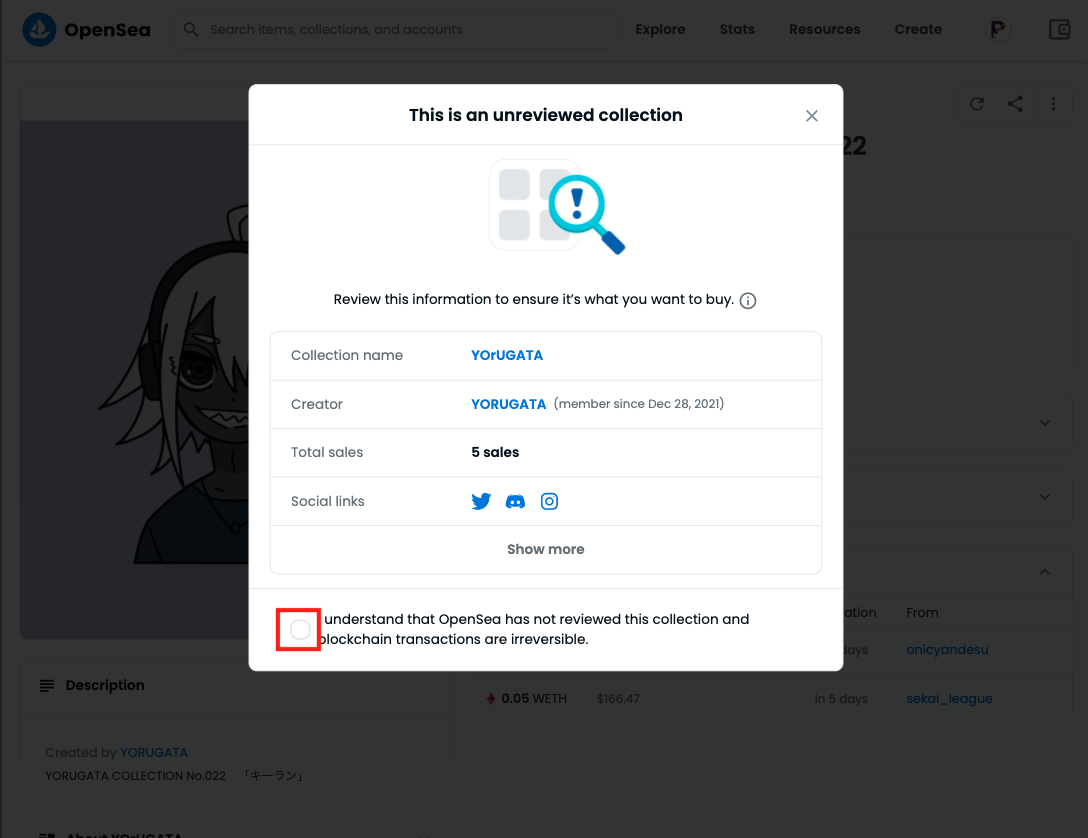
Task: Open the Twitter social link
Action: [x=481, y=501]
